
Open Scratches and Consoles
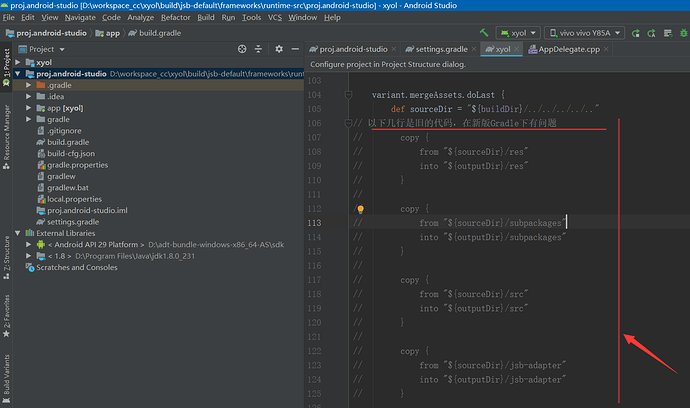point(76,268)
